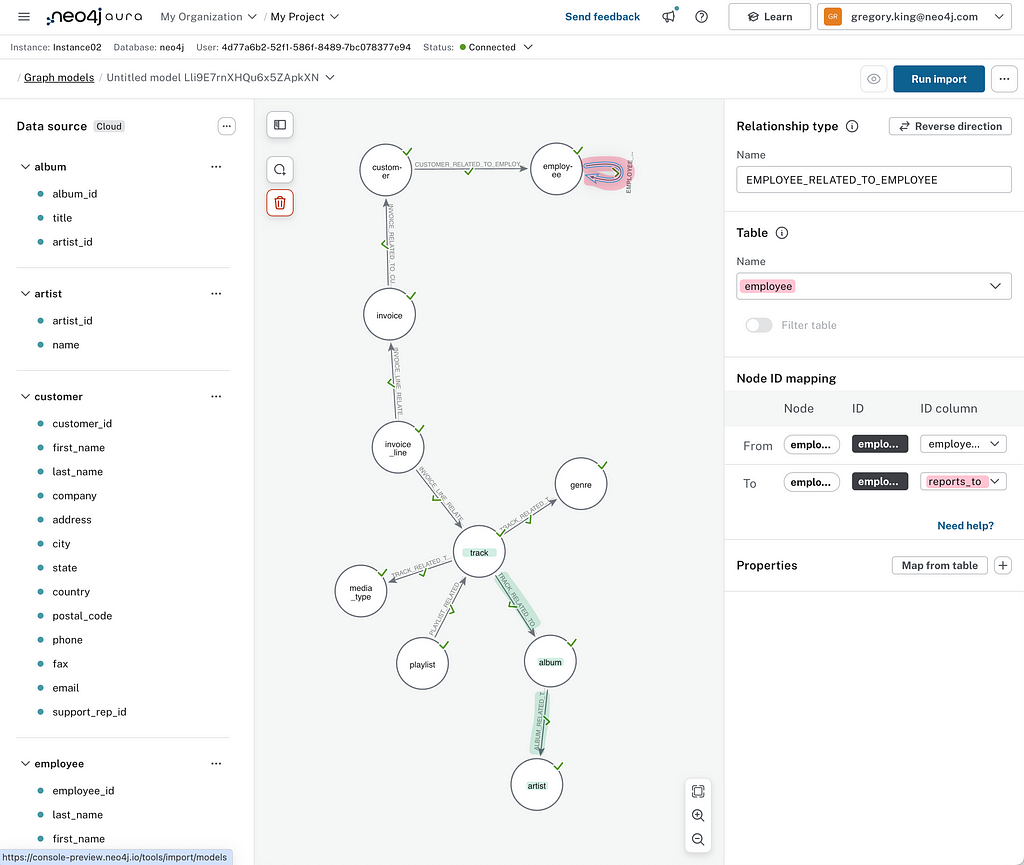Click the announcements megaphone icon
Image resolution: width=1024 pixels, height=865 pixels.
669,17
